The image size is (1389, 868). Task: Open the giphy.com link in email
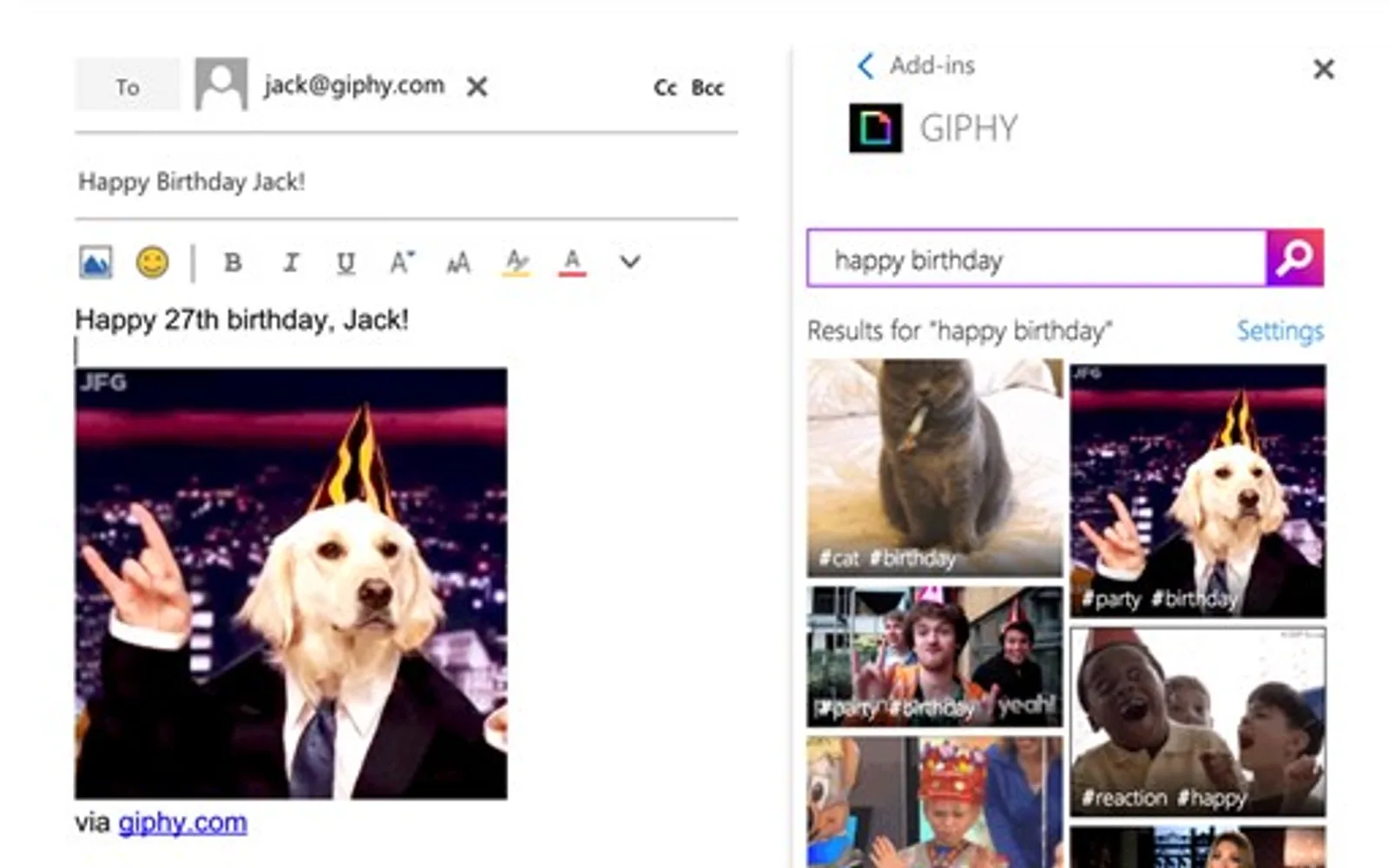coord(182,822)
